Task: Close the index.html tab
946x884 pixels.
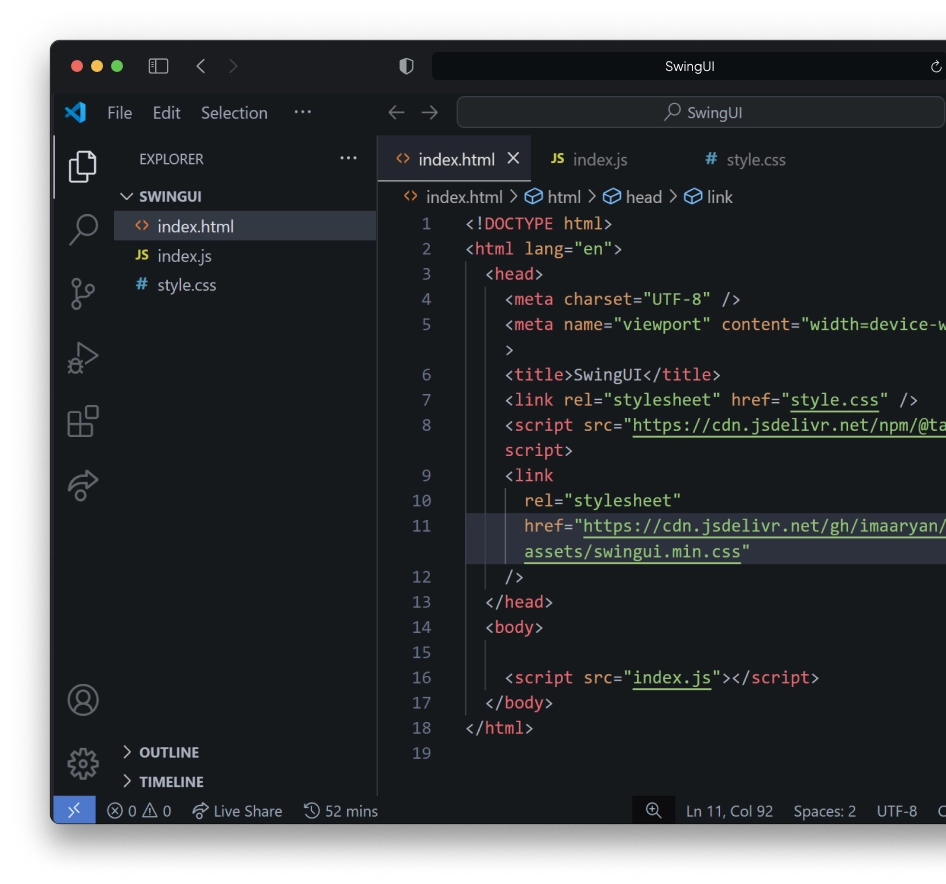Action: tap(514, 159)
